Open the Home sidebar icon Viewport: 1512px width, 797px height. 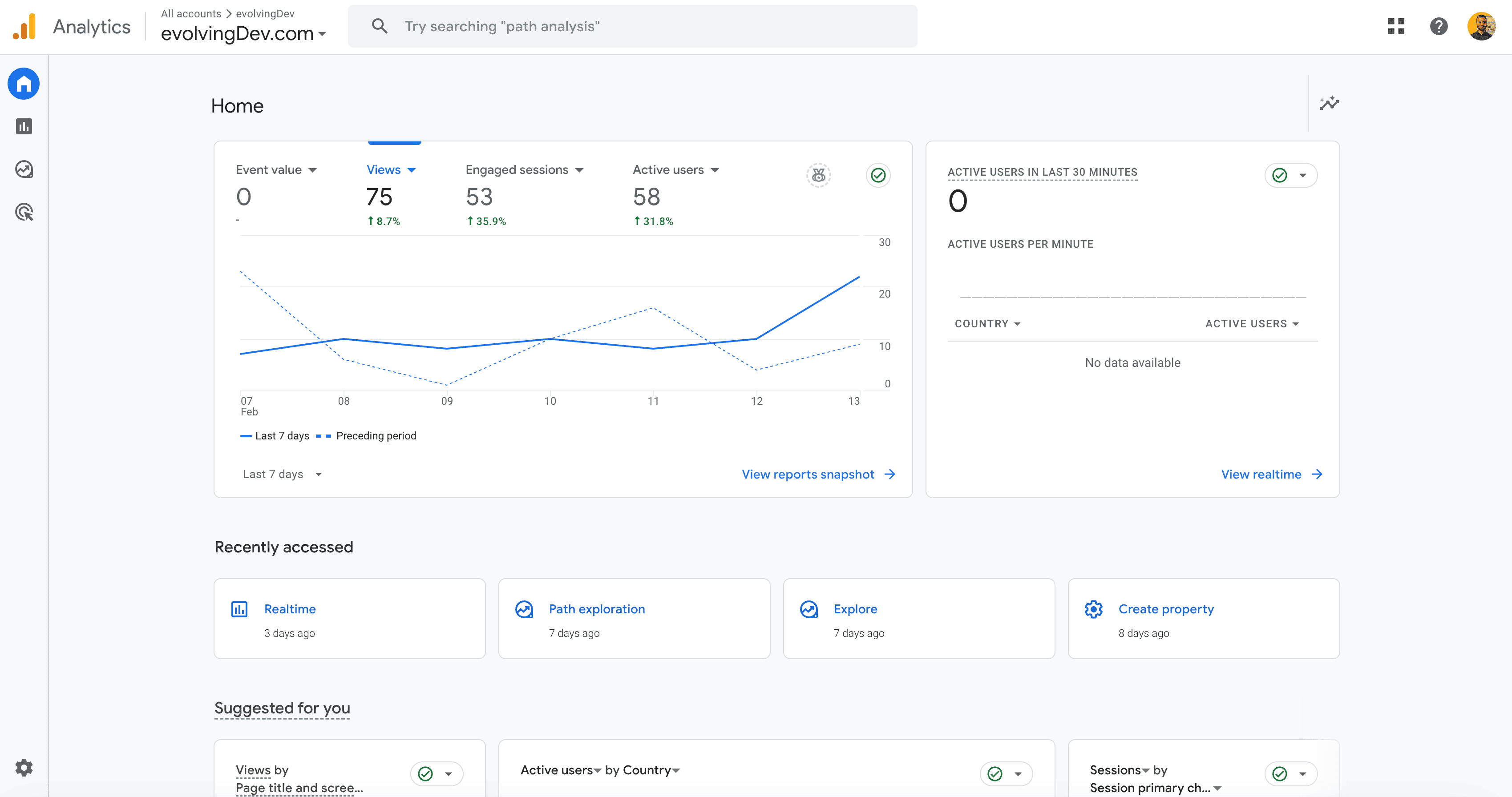click(x=24, y=84)
